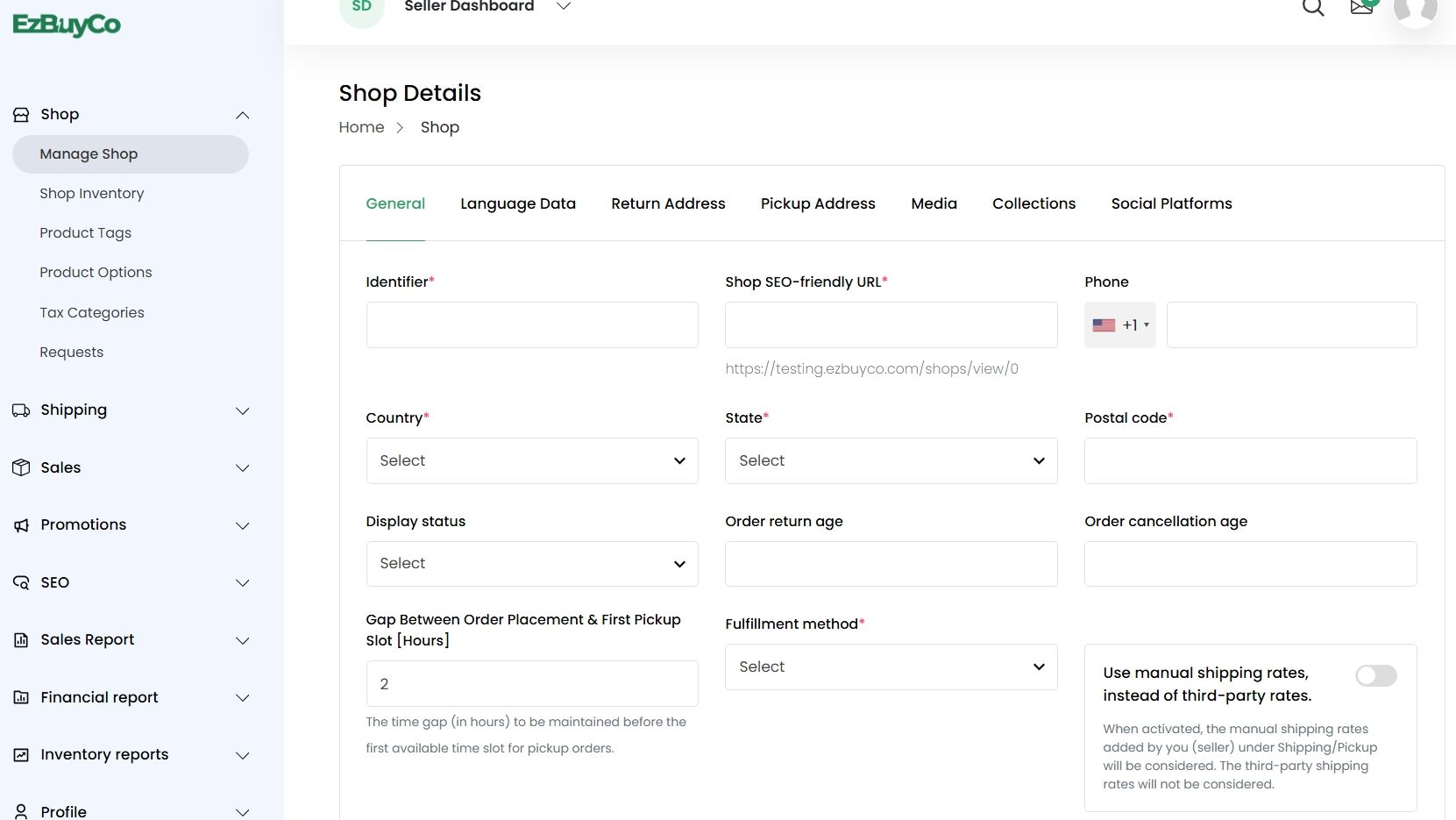The height and width of the screenshot is (820, 1456).
Task: Open the Social Platforms tab
Action: pyautogui.click(x=1171, y=203)
